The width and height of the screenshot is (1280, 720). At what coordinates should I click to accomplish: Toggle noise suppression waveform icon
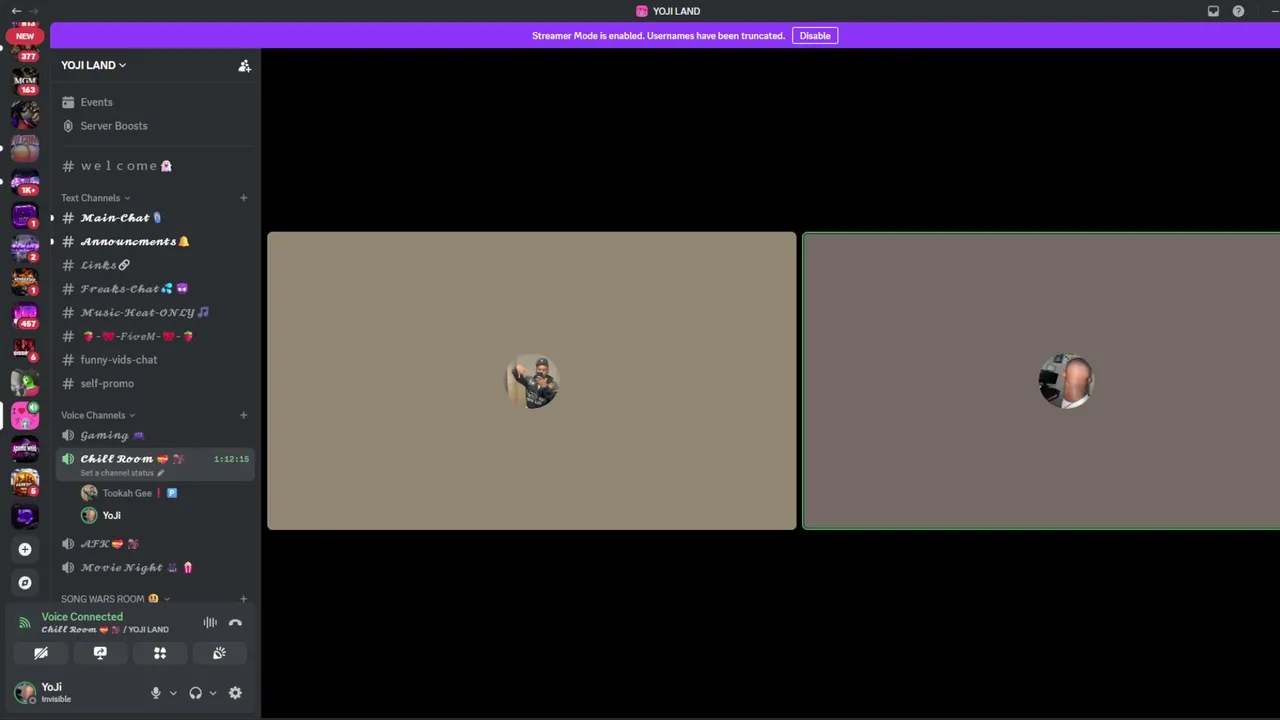click(210, 623)
